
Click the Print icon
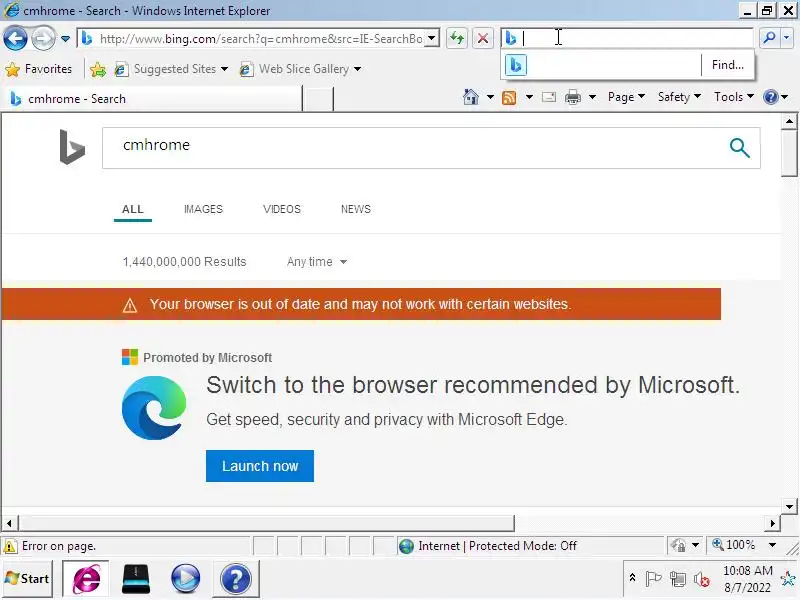573,97
